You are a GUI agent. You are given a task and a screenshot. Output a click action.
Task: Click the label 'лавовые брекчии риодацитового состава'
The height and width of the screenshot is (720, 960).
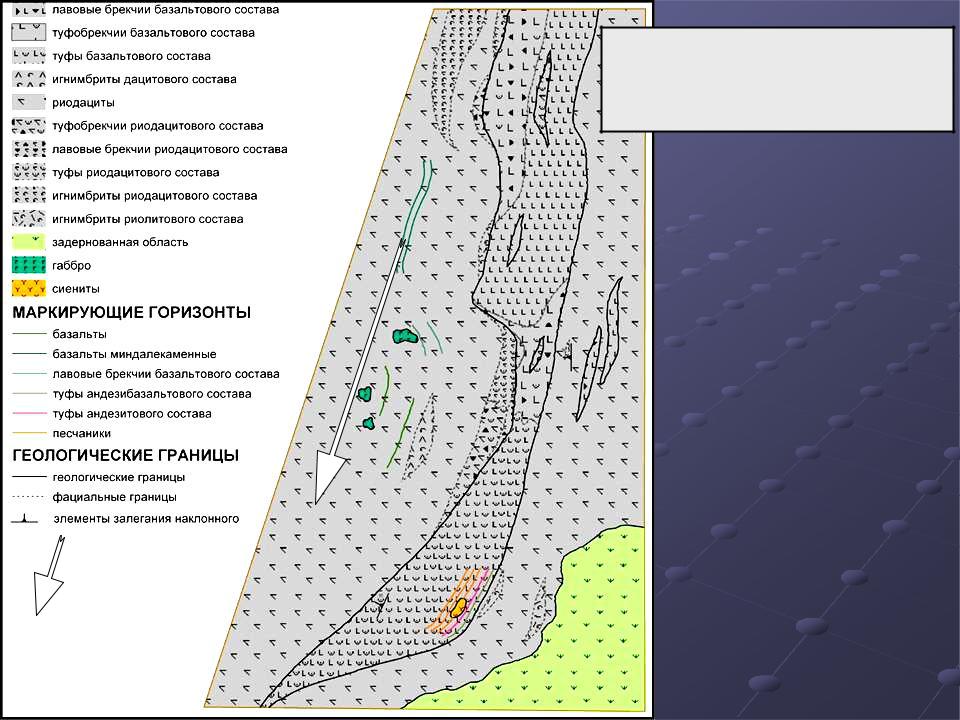[x=170, y=149]
